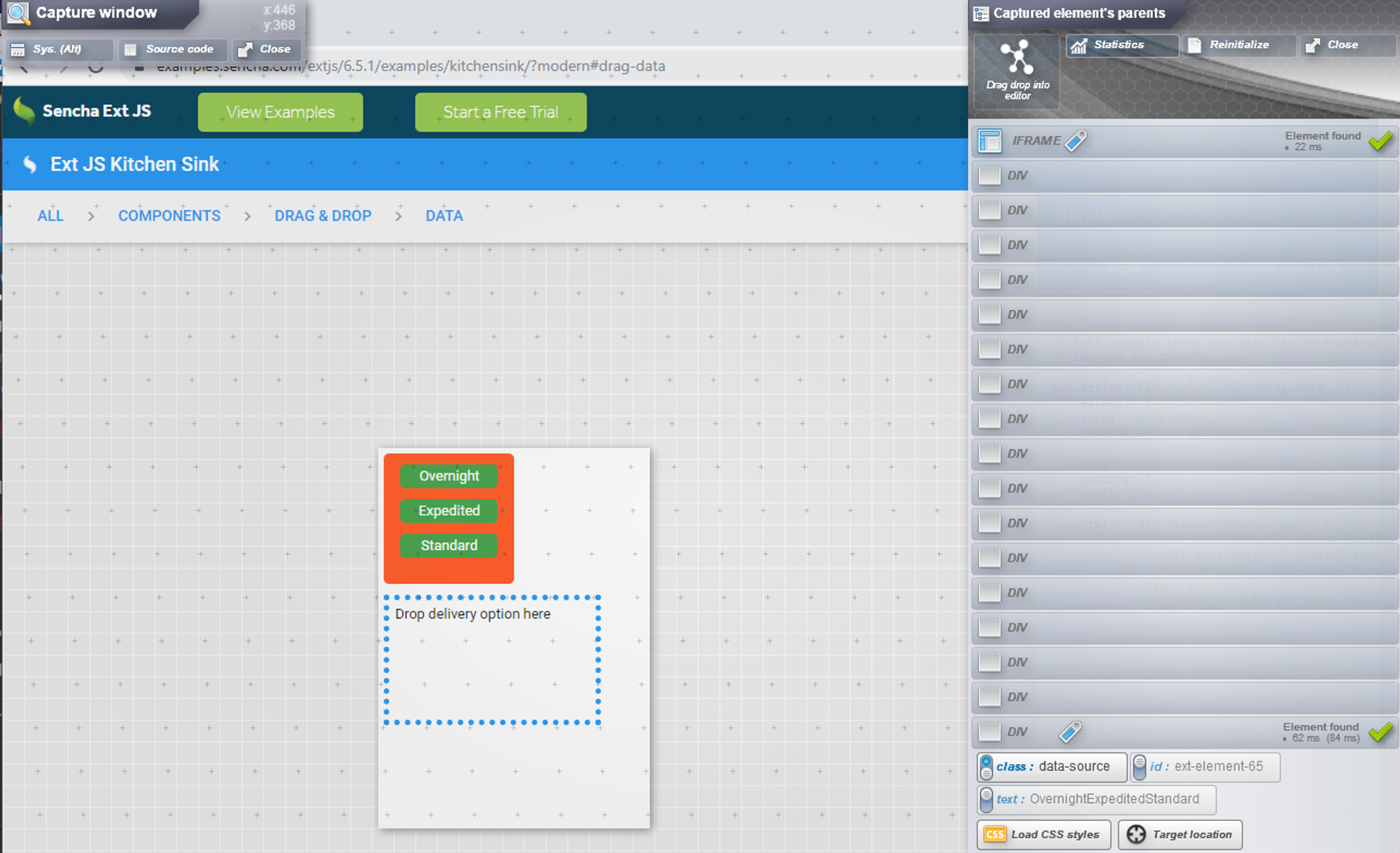The height and width of the screenshot is (853, 1400).
Task: Select the Standard delivery option
Action: (449, 546)
